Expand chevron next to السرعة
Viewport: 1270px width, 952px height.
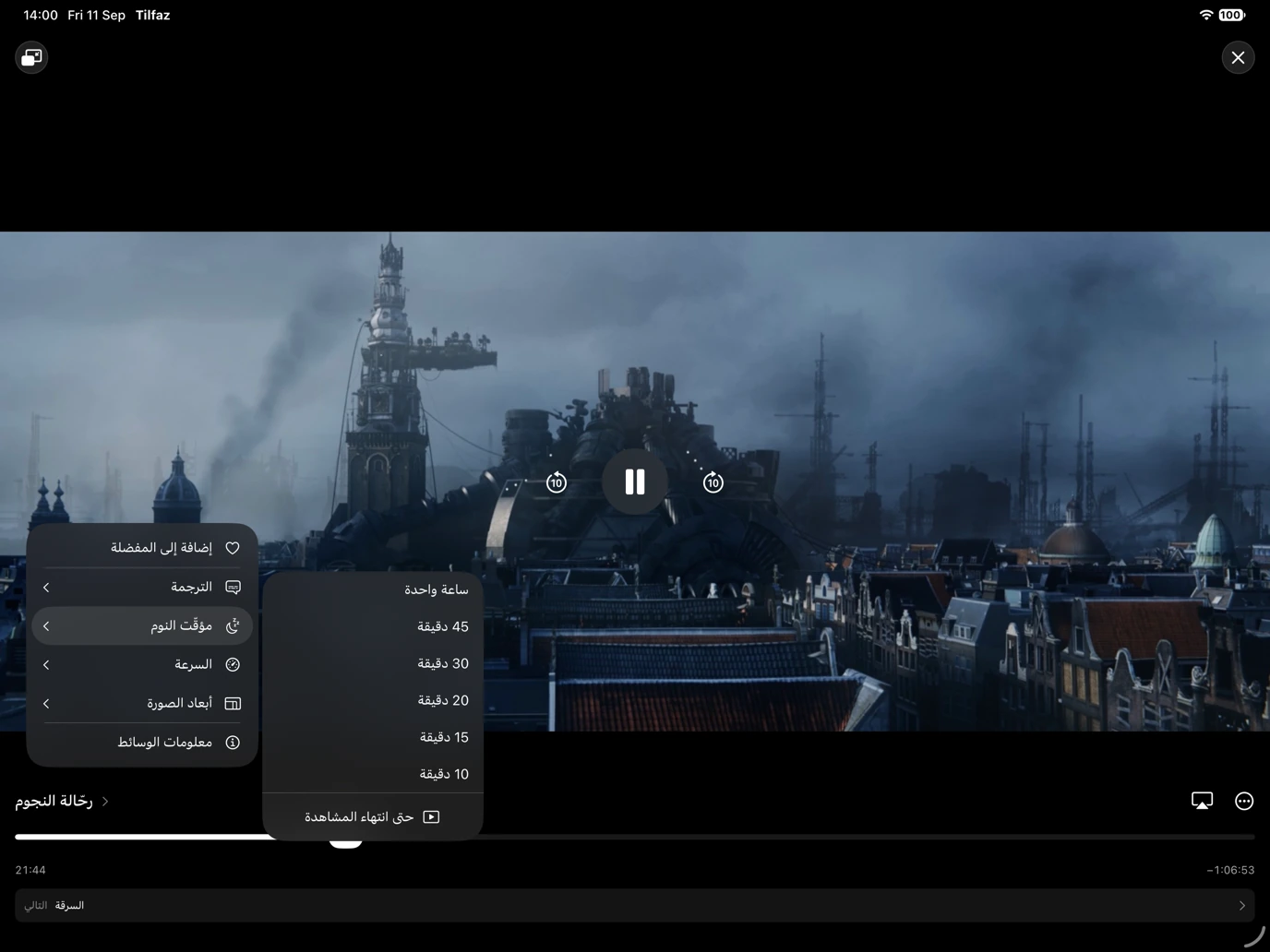click(46, 664)
